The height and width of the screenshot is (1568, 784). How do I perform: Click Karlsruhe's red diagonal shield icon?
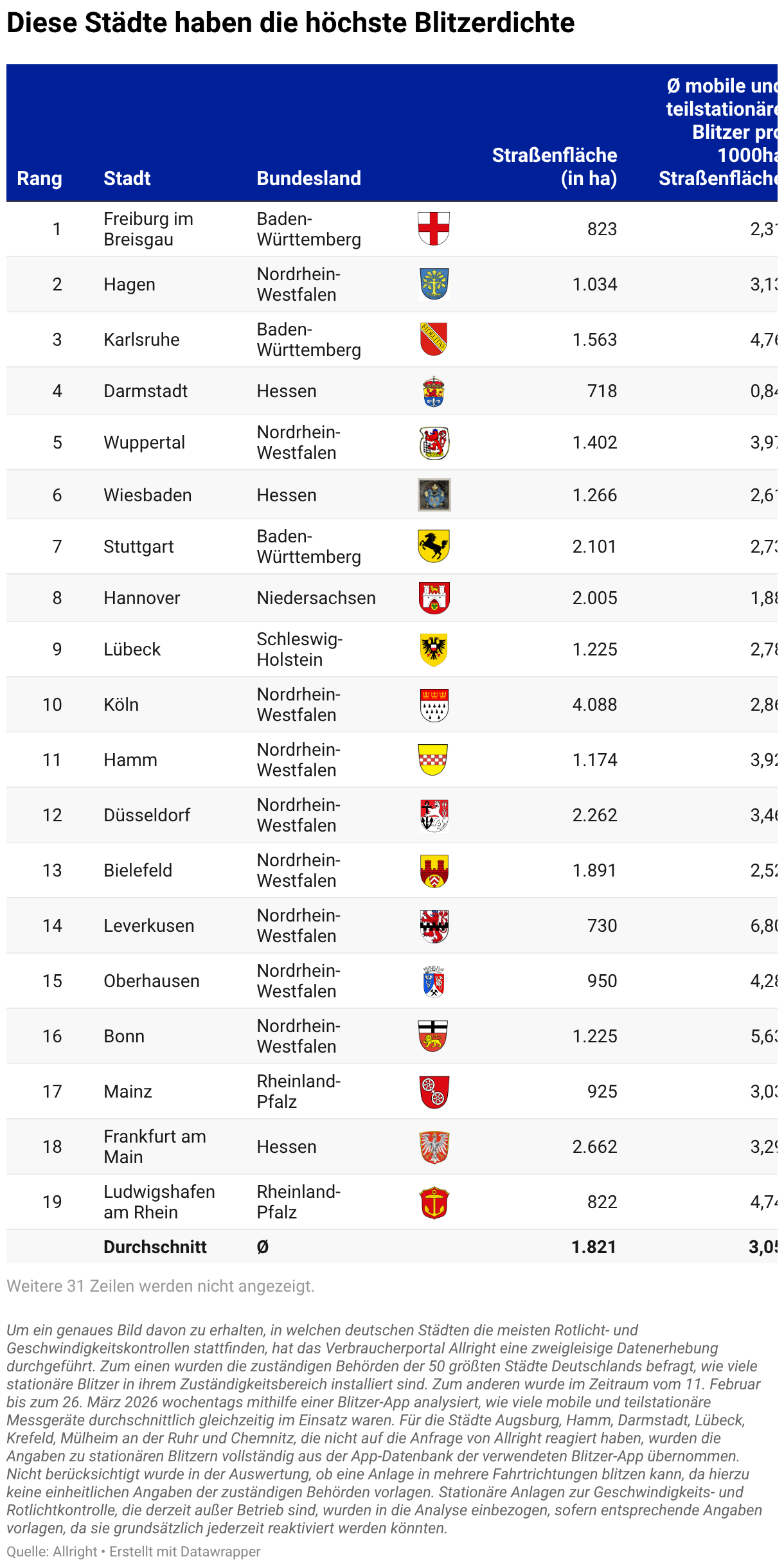click(x=434, y=339)
